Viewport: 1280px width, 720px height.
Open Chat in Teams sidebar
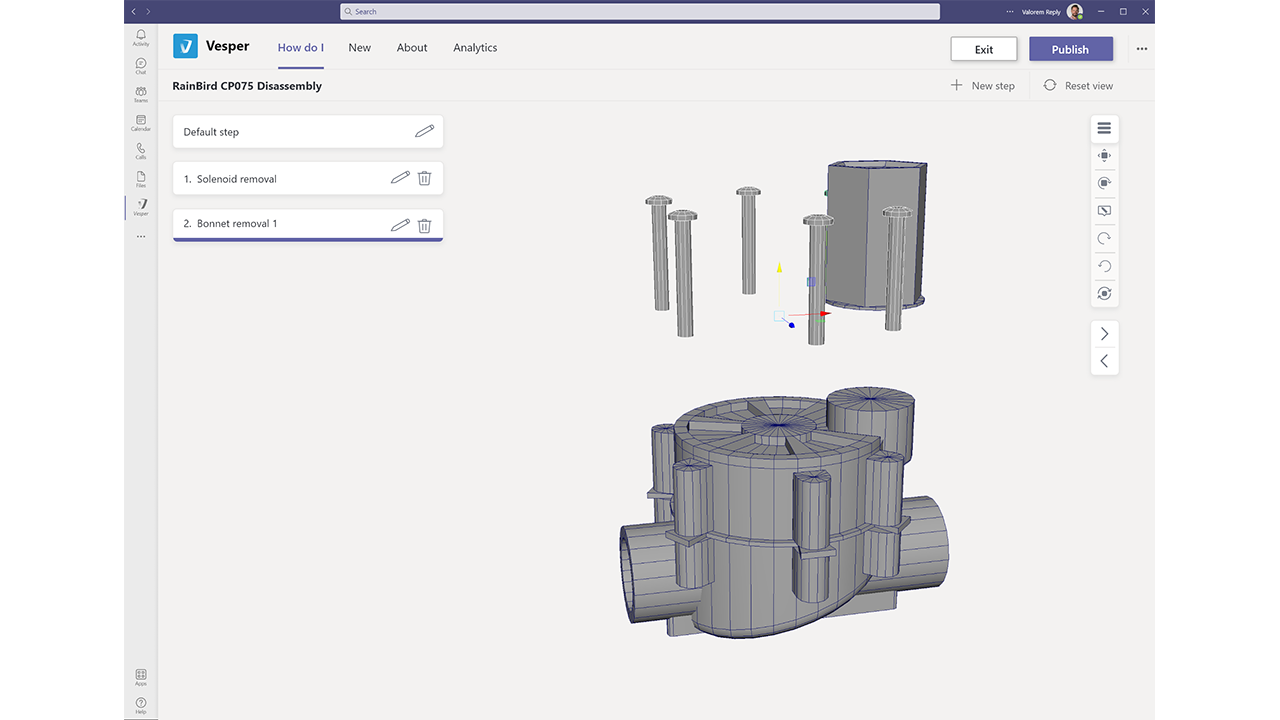coord(141,66)
